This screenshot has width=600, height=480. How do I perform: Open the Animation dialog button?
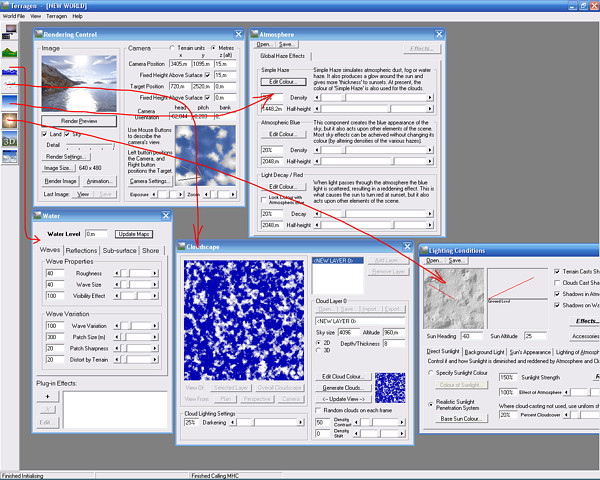[x=99, y=181]
